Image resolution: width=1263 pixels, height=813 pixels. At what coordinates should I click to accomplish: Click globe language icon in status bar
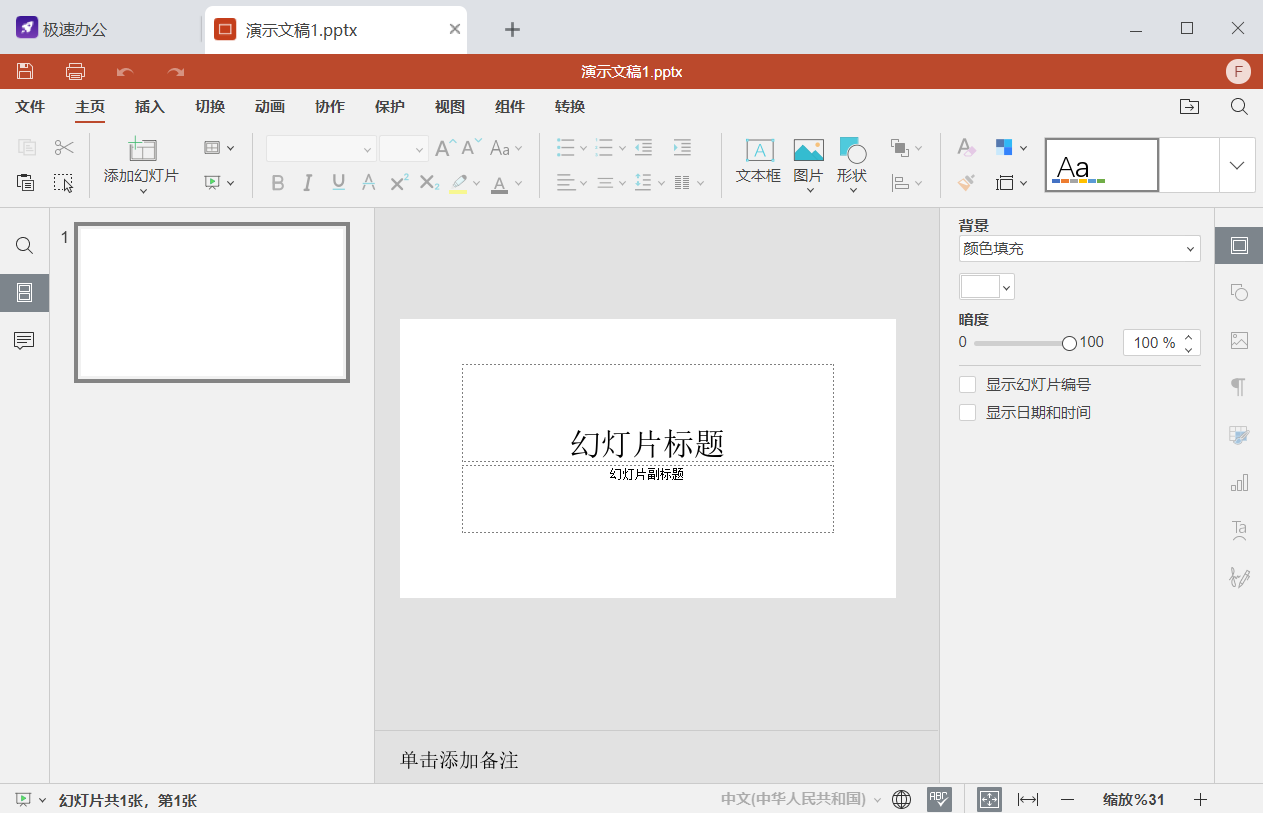tap(901, 799)
